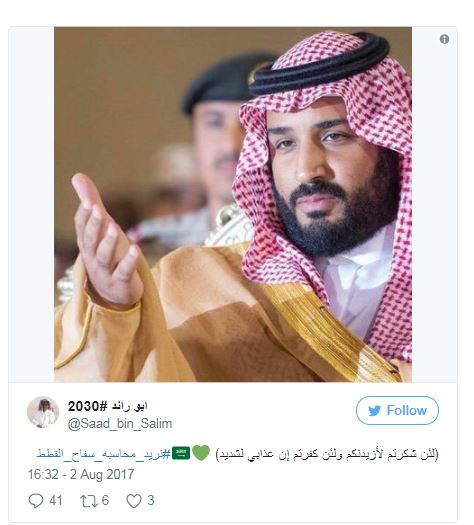The height and width of the screenshot is (525, 474).
Task: Click the #2030 tag in the display name
Action: (88, 406)
